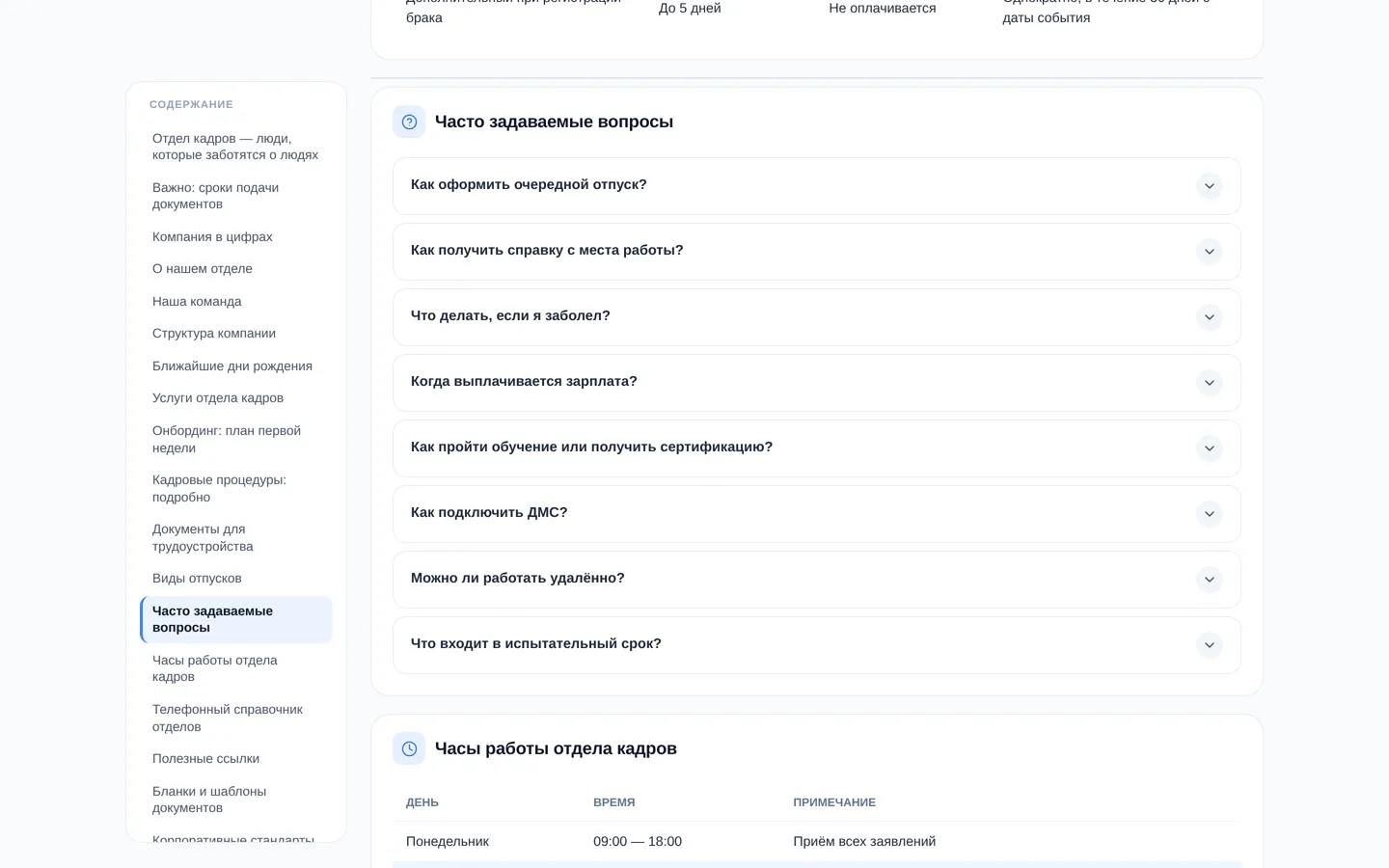The width and height of the screenshot is (1389, 868).
Task: Jump to "Важно: сроки подачи документов"
Action: (236, 196)
